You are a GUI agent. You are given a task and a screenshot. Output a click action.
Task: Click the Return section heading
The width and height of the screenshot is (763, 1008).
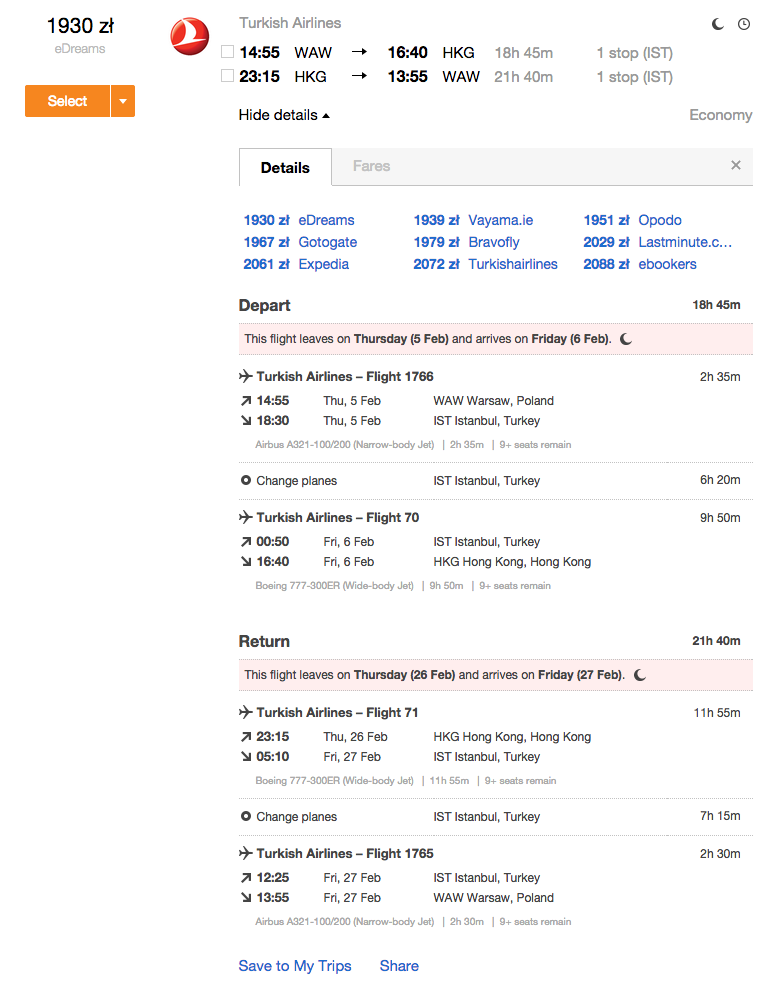click(x=264, y=641)
